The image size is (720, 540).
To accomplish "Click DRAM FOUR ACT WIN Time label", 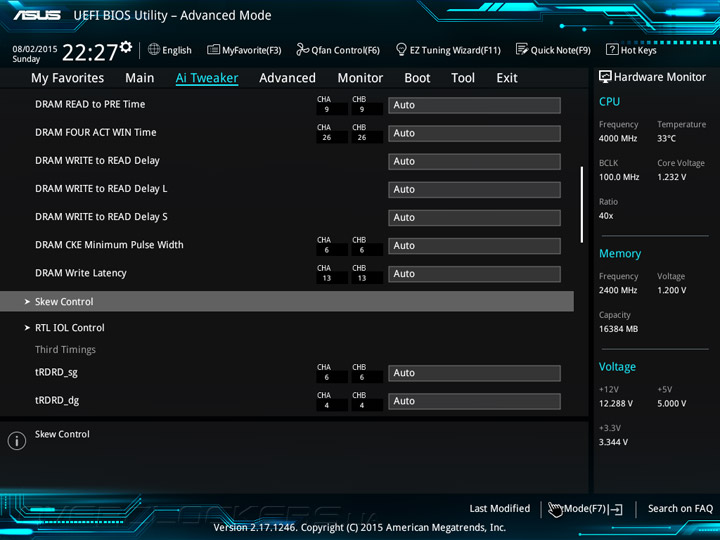I will point(96,132).
